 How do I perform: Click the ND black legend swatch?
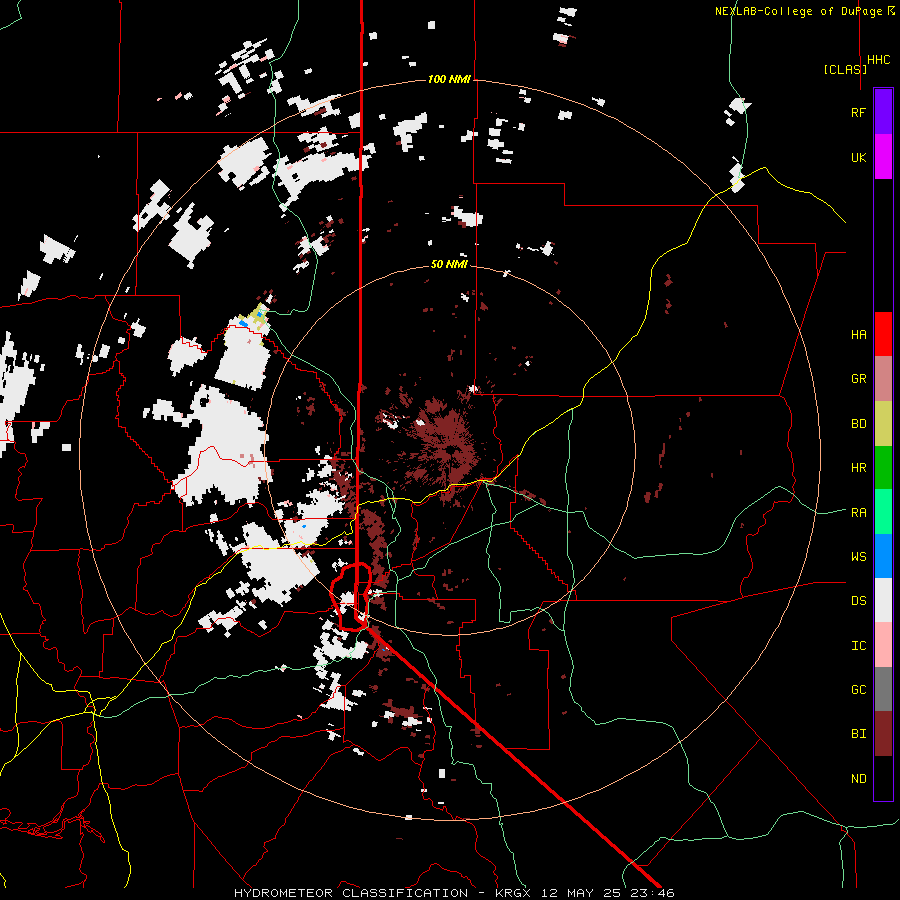click(x=883, y=778)
